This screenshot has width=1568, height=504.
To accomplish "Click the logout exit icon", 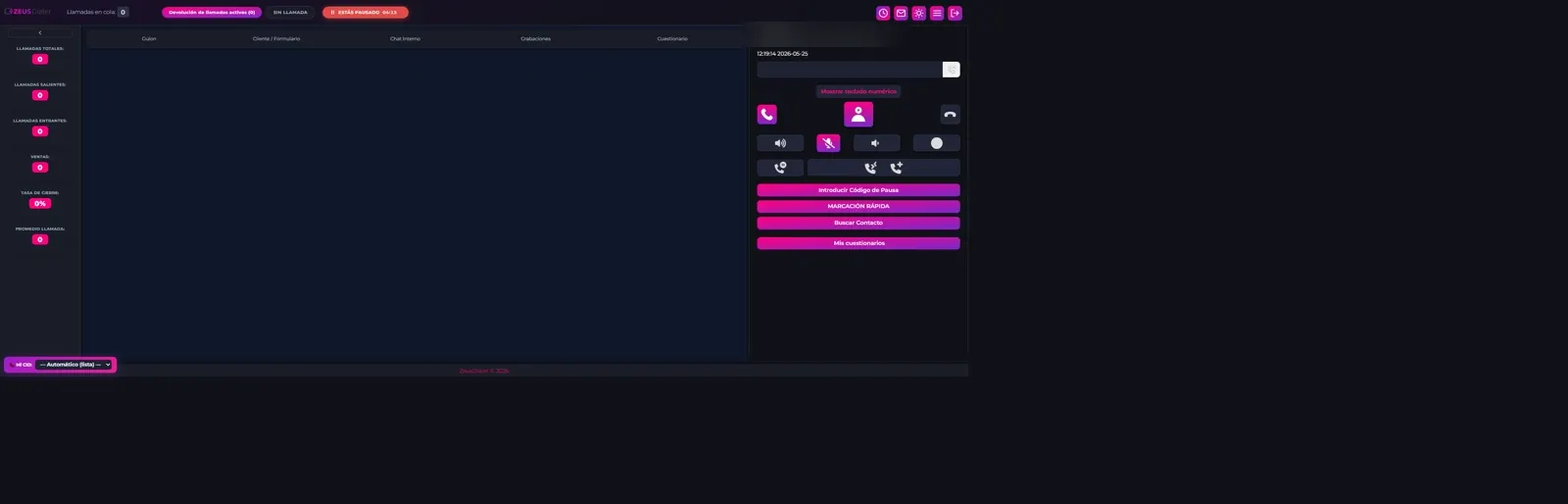I will pos(955,13).
